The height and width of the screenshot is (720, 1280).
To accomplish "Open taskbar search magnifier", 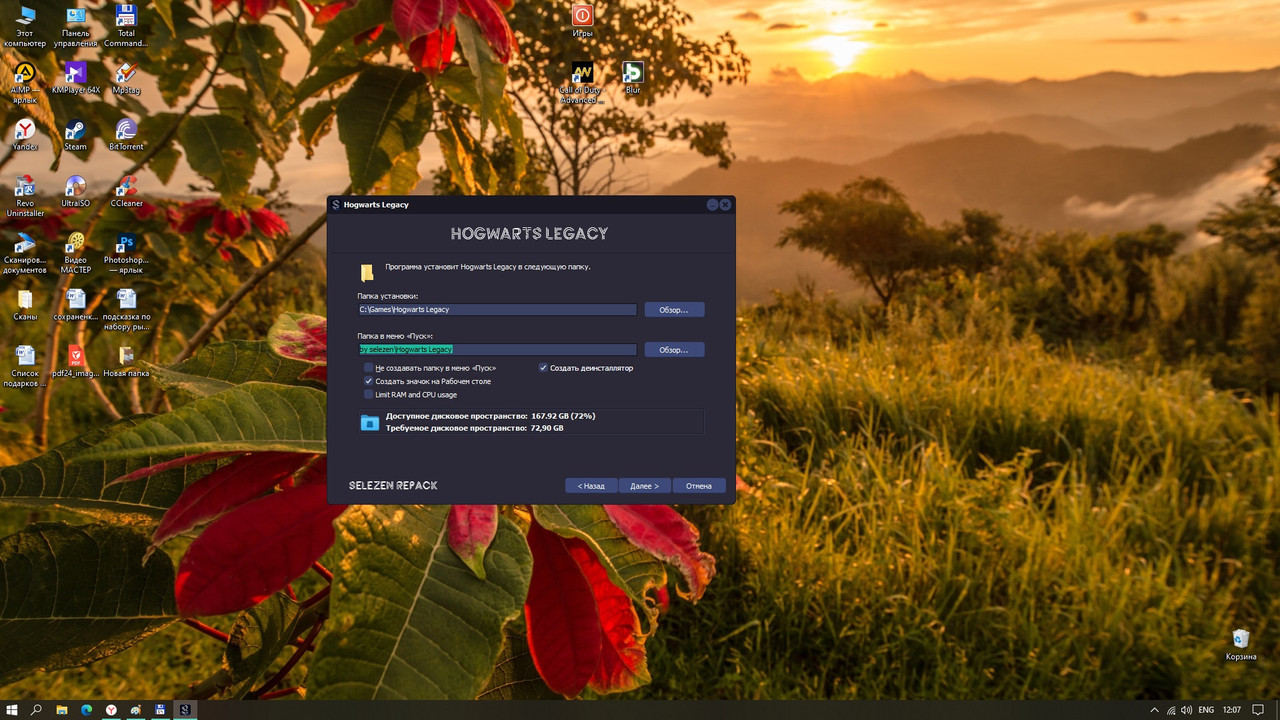I will coord(37,710).
